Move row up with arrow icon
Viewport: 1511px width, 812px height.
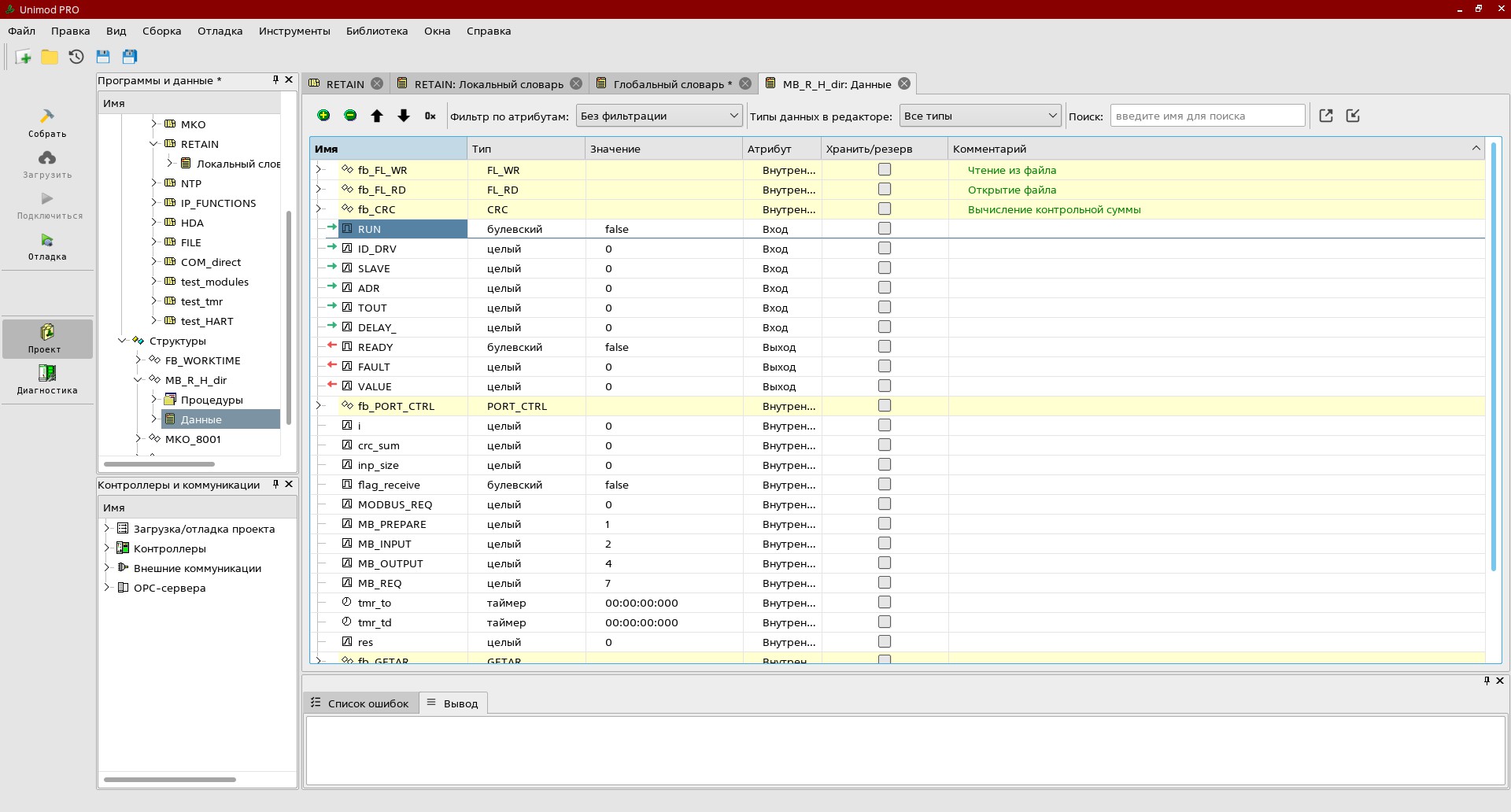click(x=377, y=116)
